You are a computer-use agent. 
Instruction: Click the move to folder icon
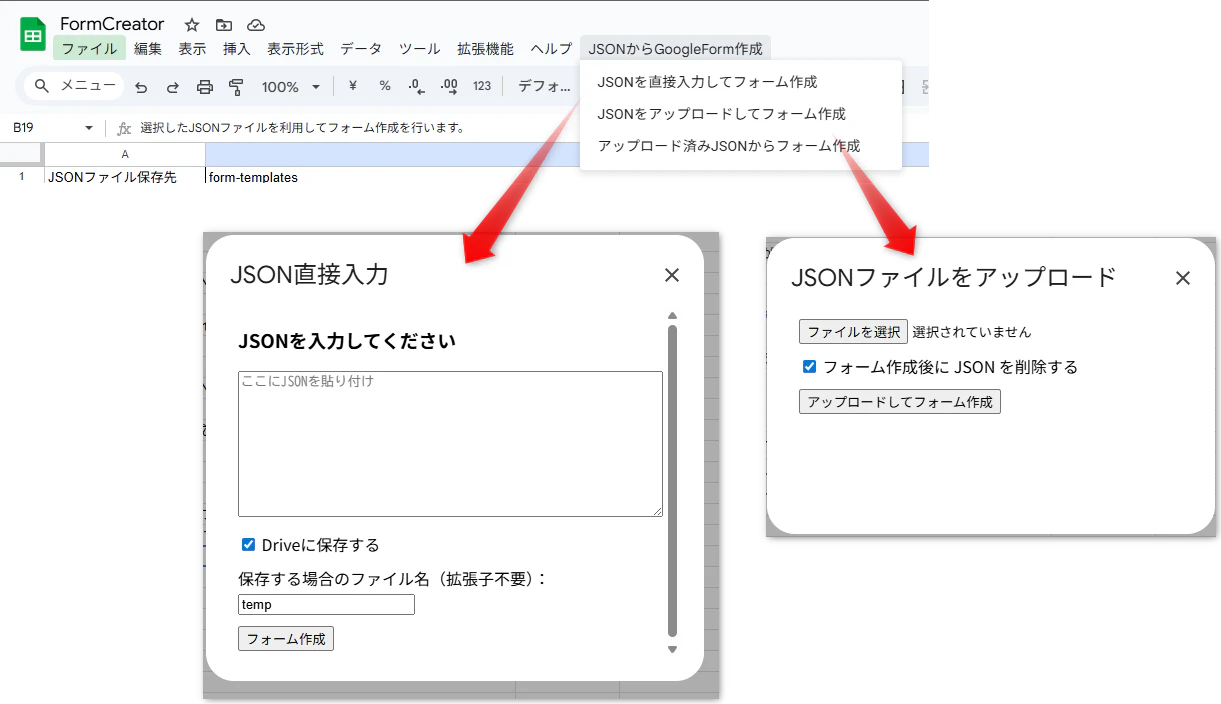coord(224,25)
